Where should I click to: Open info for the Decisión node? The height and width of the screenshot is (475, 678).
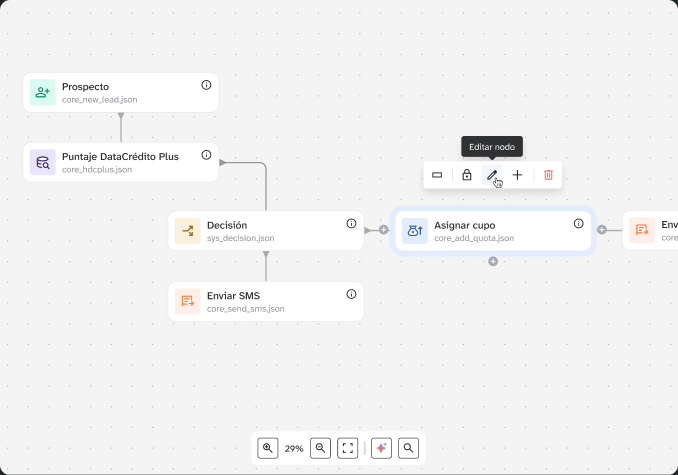pyautogui.click(x=351, y=223)
